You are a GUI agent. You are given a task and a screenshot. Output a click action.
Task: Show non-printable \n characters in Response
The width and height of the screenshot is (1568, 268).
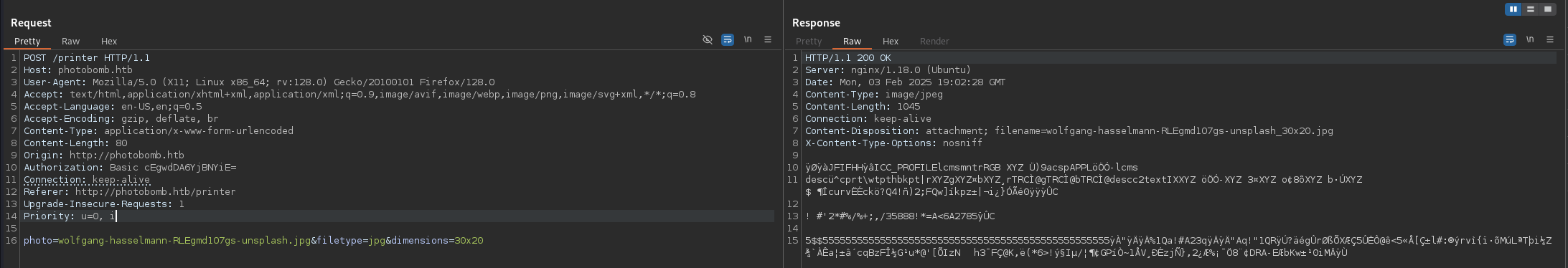click(1530, 39)
